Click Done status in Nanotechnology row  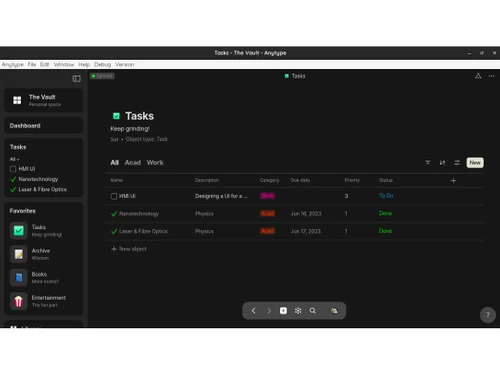385,214
